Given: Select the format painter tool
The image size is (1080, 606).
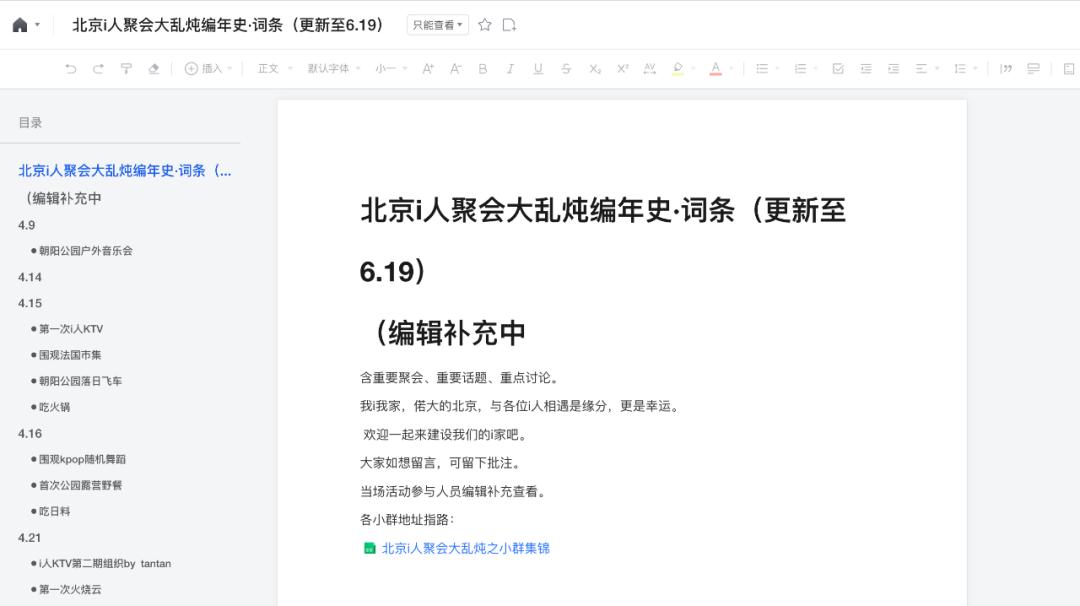Looking at the screenshot, I should click(x=126, y=68).
